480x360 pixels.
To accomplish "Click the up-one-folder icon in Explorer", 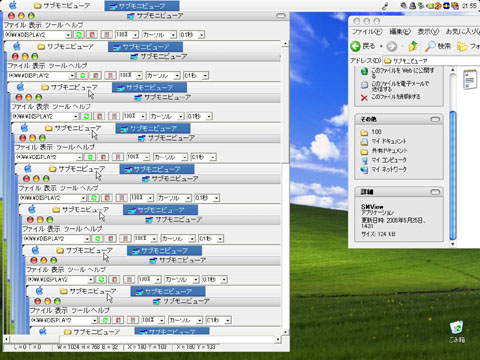I will point(413,46).
